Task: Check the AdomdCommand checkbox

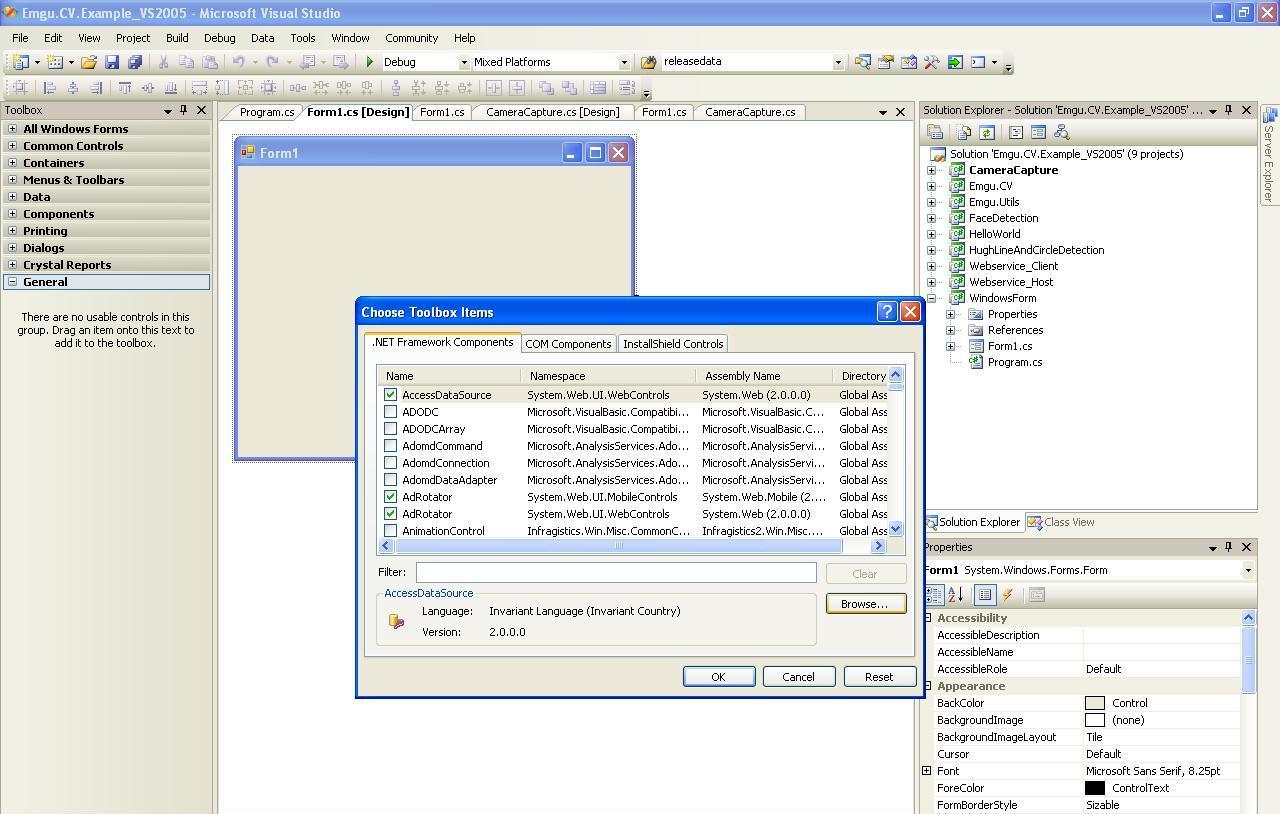Action: pos(390,446)
